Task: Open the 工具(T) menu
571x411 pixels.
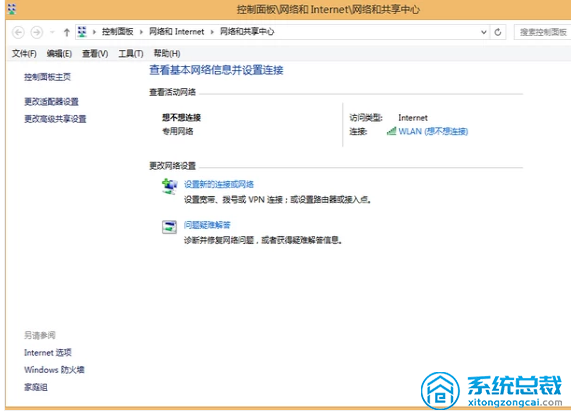Action: pyautogui.click(x=131, y=54)
